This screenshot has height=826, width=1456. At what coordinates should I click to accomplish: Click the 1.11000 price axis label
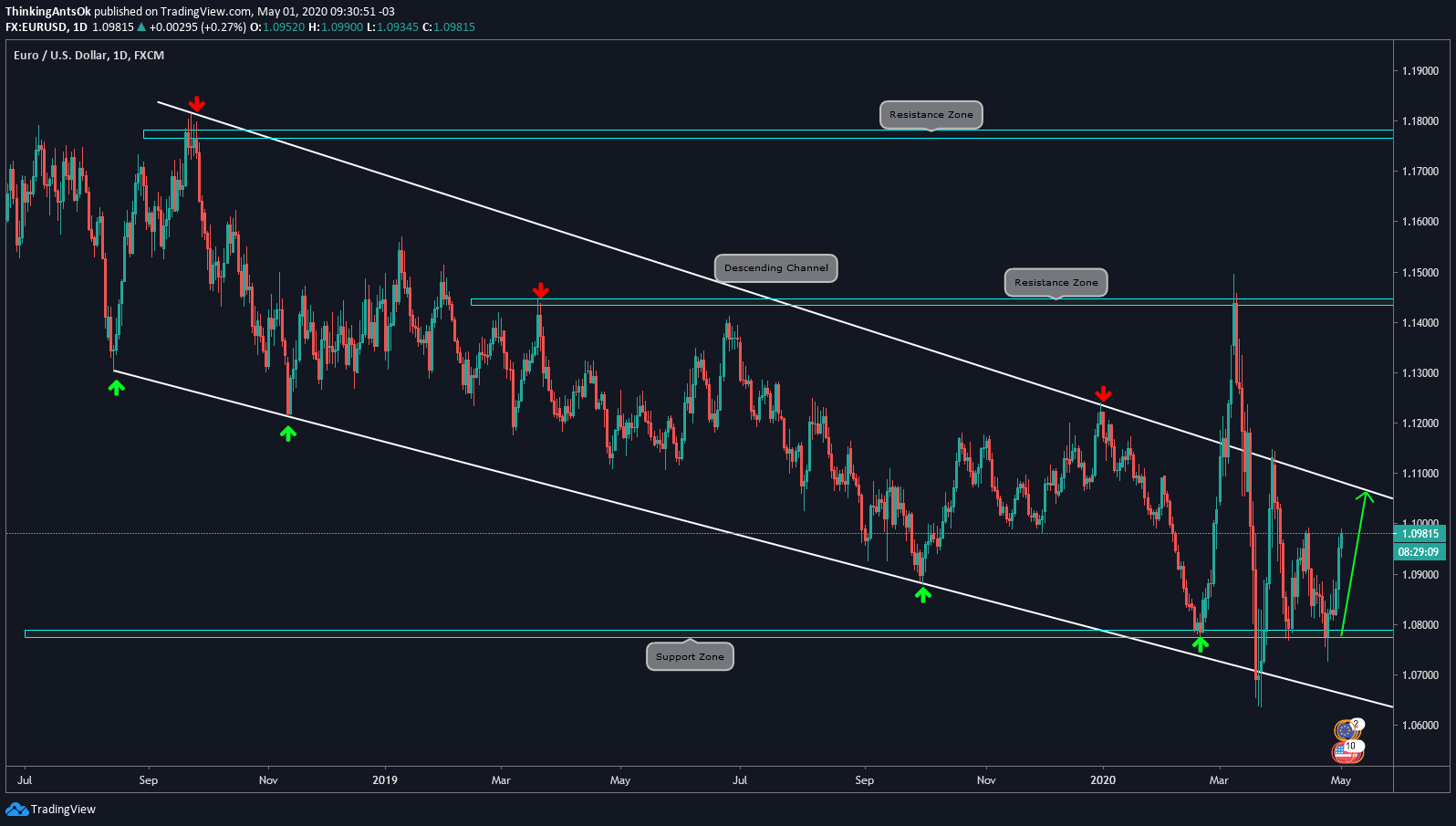pyautogui.click(x=1420, y=474)
